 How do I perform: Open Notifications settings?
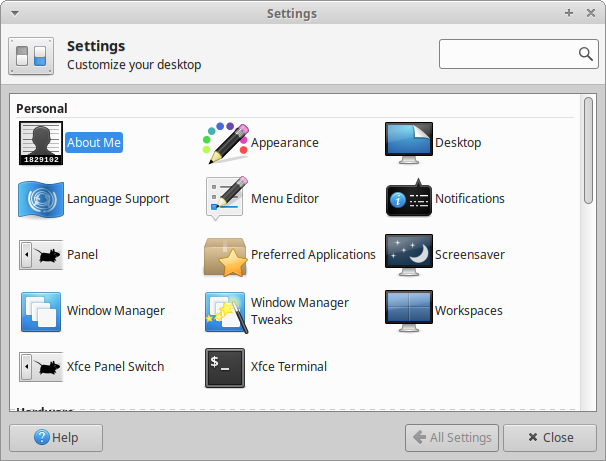[x=409, y=199]
